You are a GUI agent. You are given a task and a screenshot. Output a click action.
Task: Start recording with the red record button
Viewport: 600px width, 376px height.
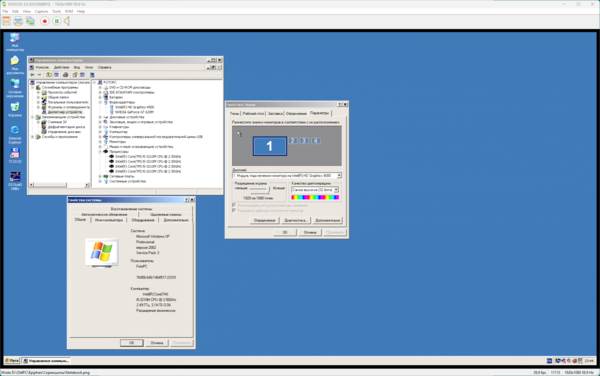[x=45, y=21]
